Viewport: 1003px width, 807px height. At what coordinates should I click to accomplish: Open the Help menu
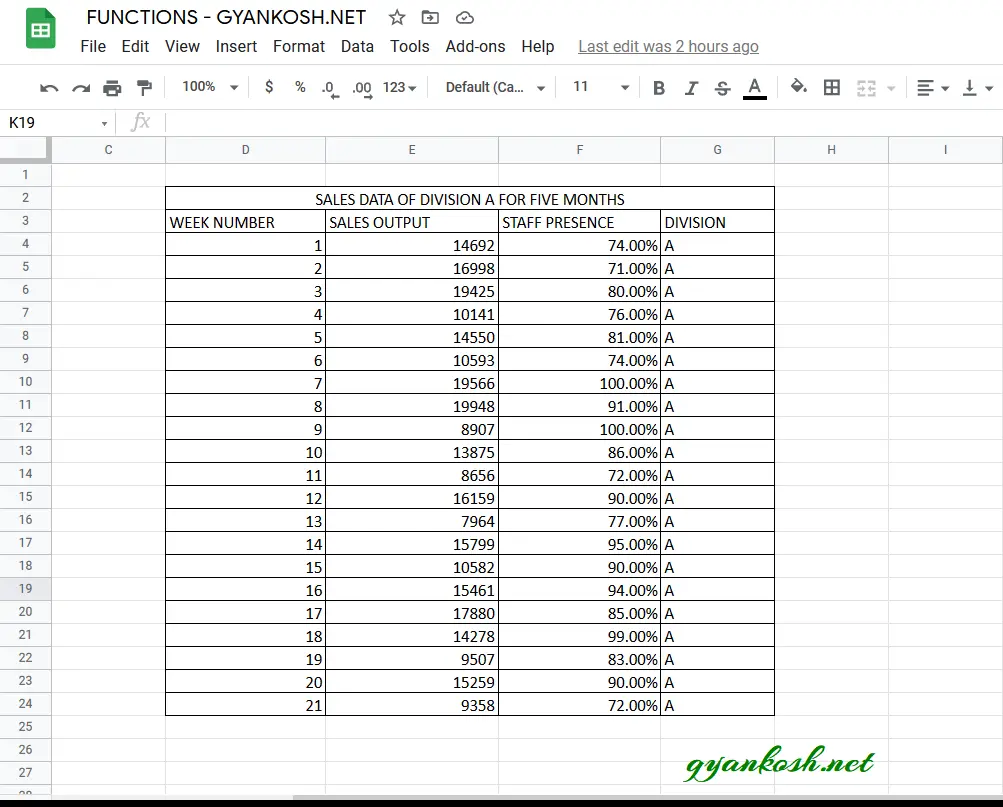pyautogui.click(x=537, y=46)
